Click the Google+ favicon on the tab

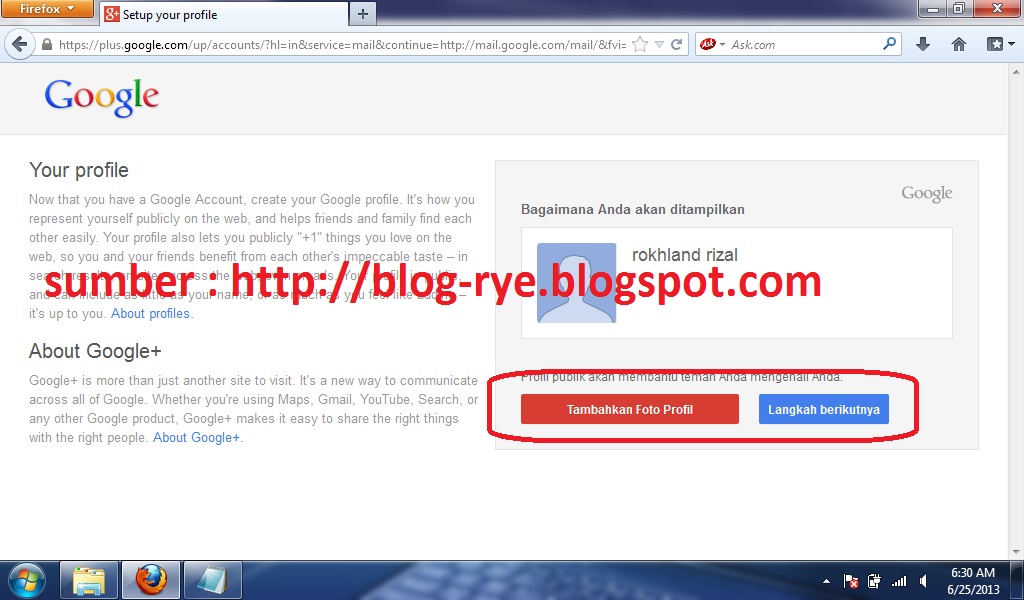(112, 14)
